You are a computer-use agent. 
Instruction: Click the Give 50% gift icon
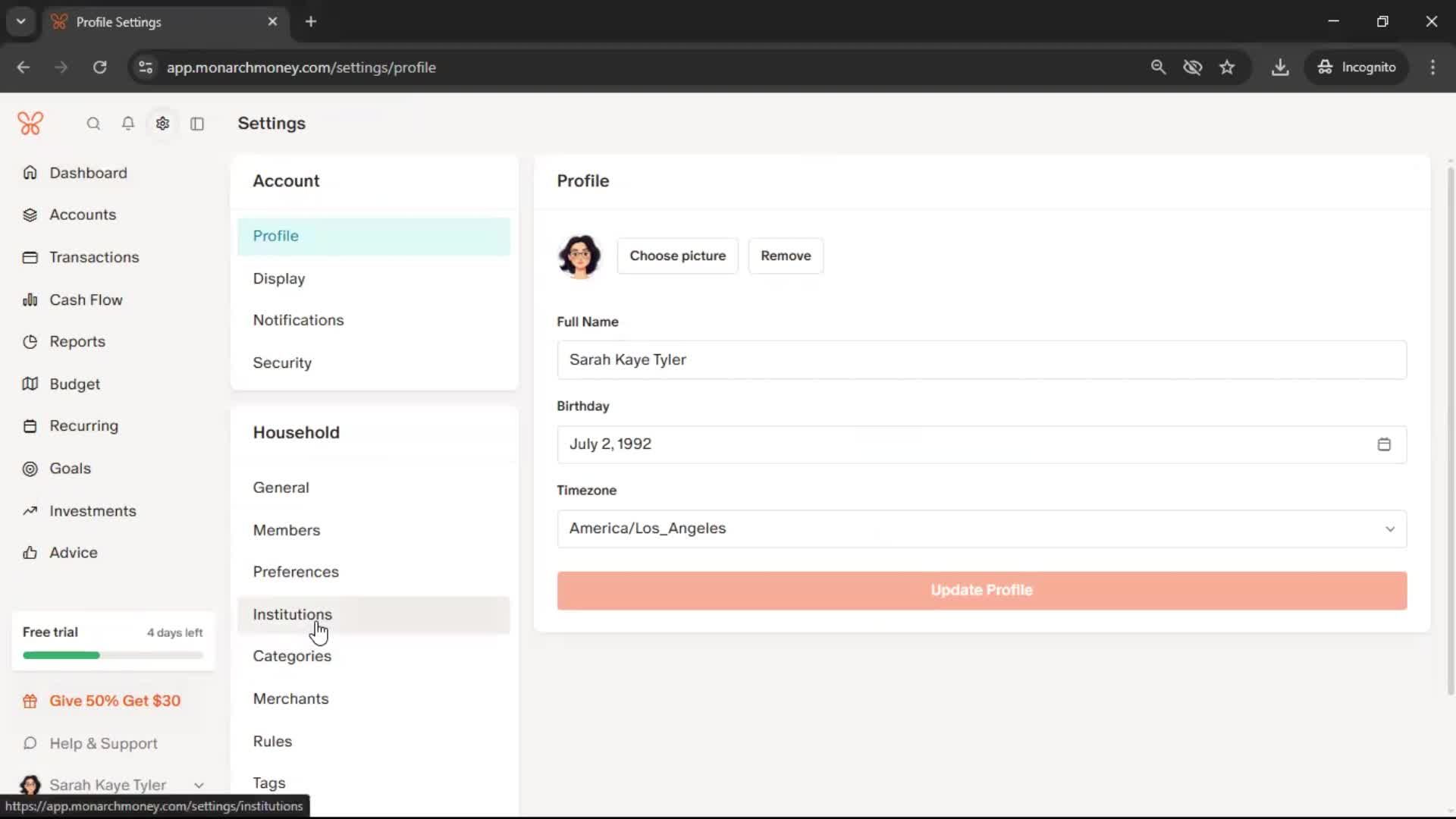click(30, 701)
